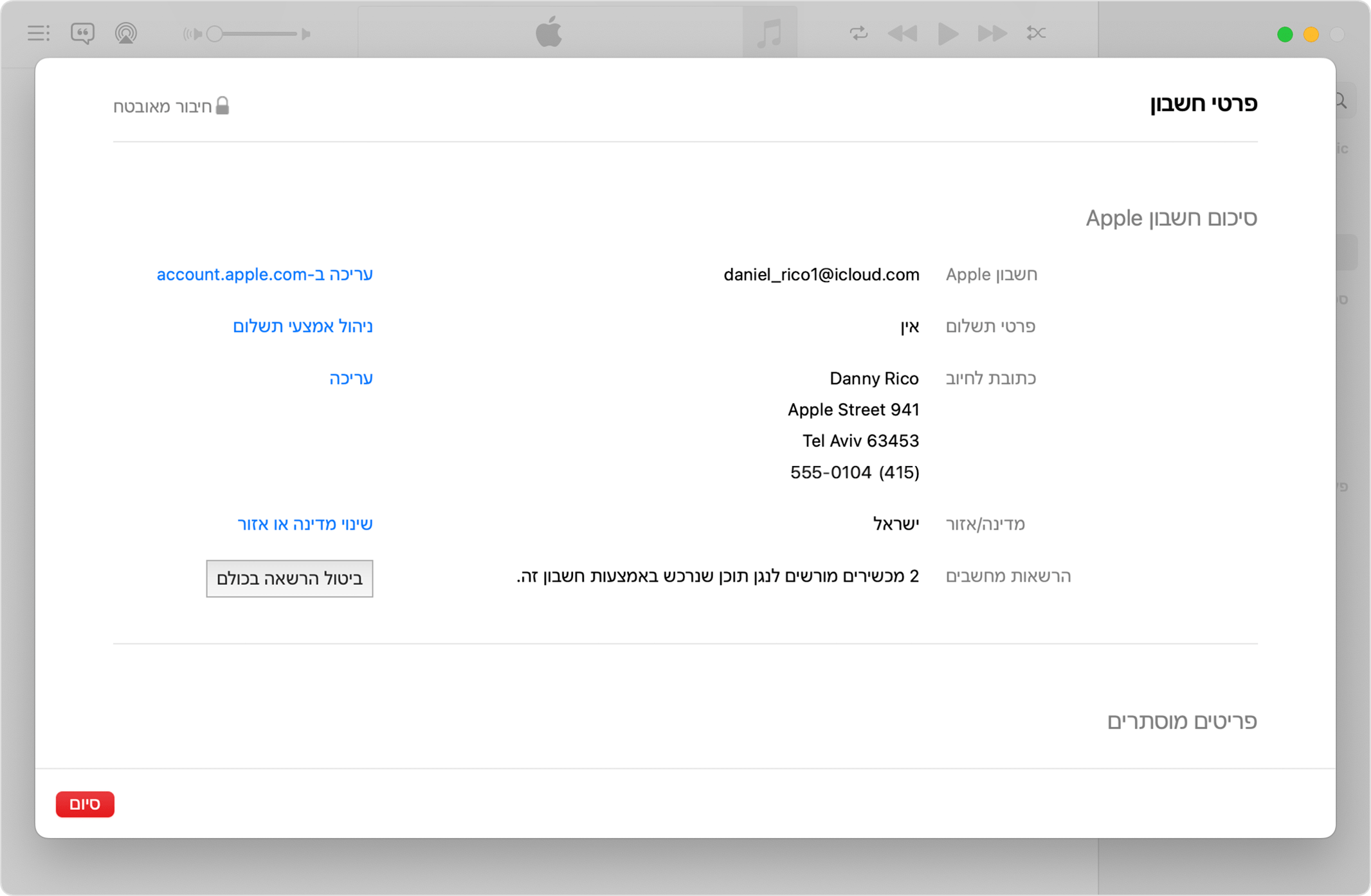
Task: Open the עריכה ב-account.apple.com link
Action: click(265, 274)
